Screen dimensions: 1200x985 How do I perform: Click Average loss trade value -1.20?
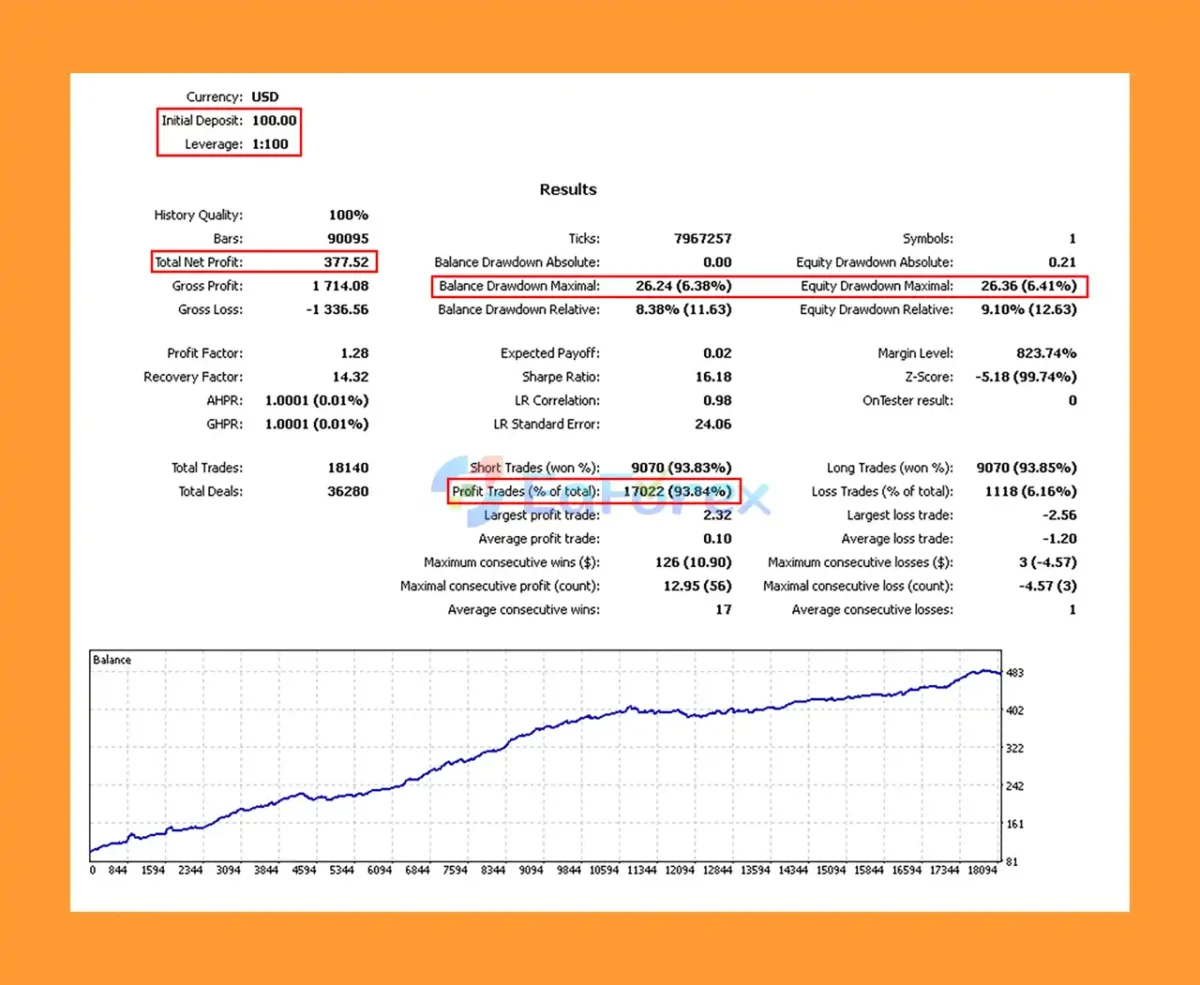pos(1061,539)
